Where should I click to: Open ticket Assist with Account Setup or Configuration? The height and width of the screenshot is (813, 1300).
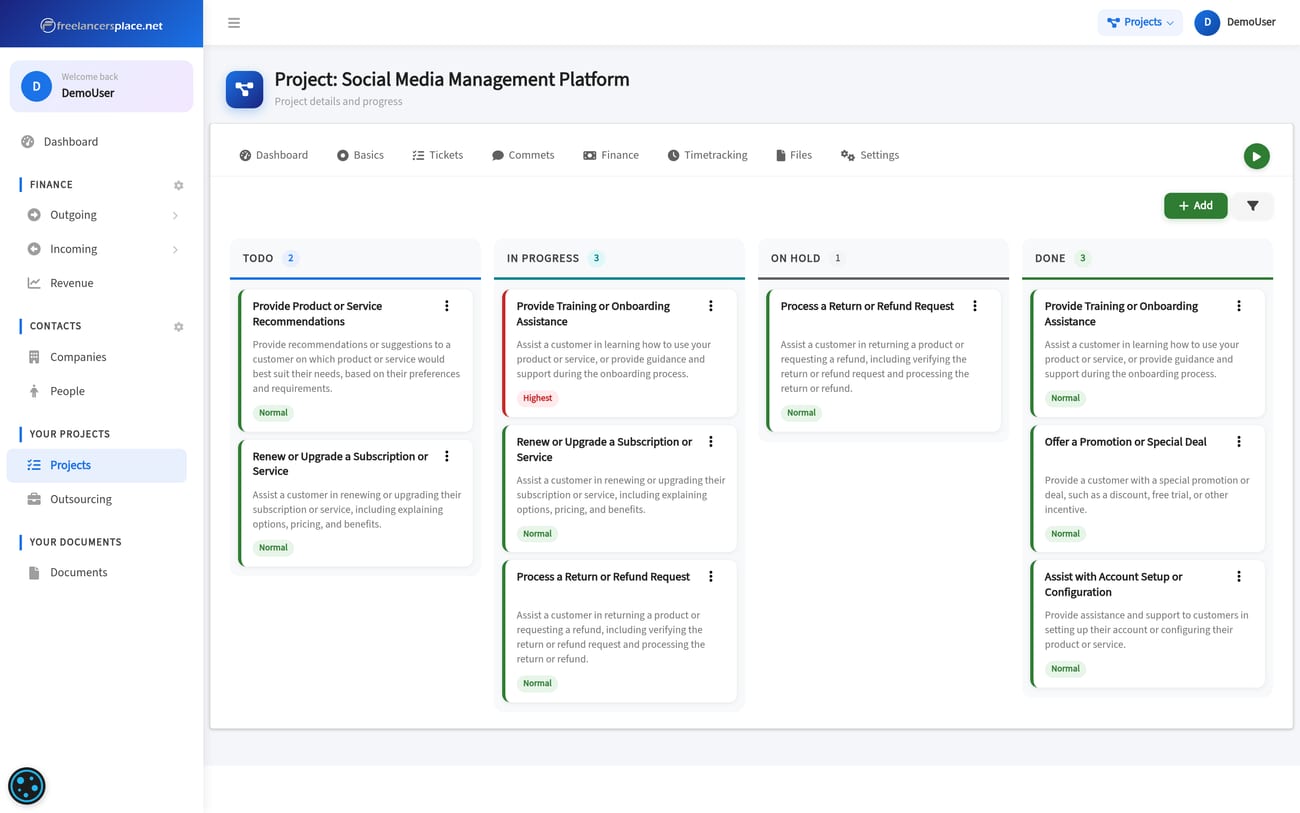[1113, 585]
